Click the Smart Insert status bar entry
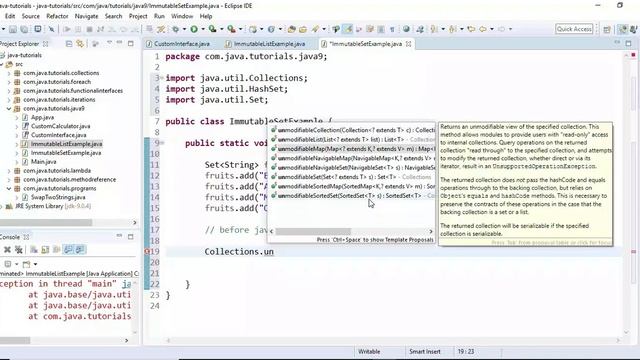640x360 pixels. 425,351
